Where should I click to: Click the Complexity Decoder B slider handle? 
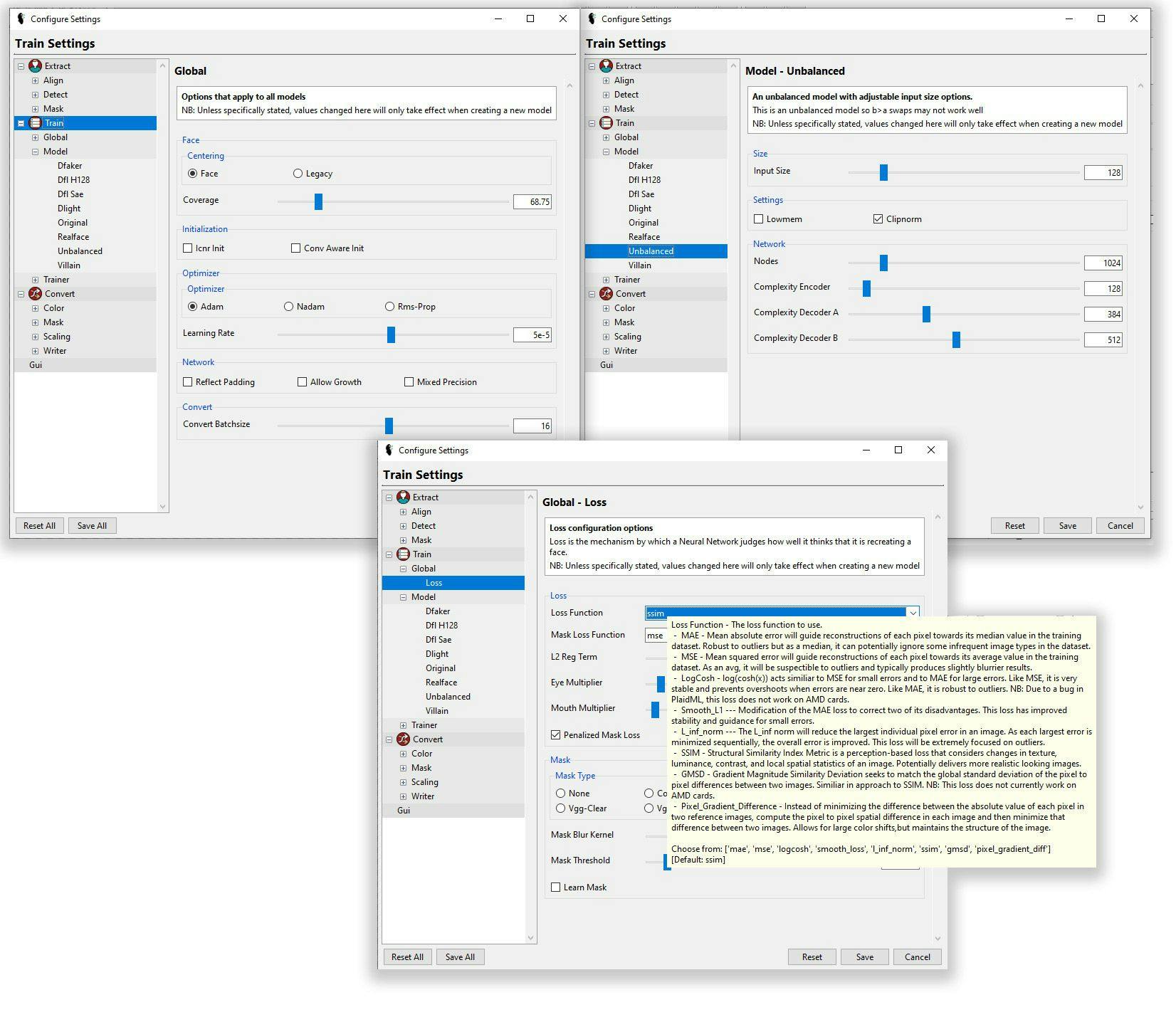(956, 340)
